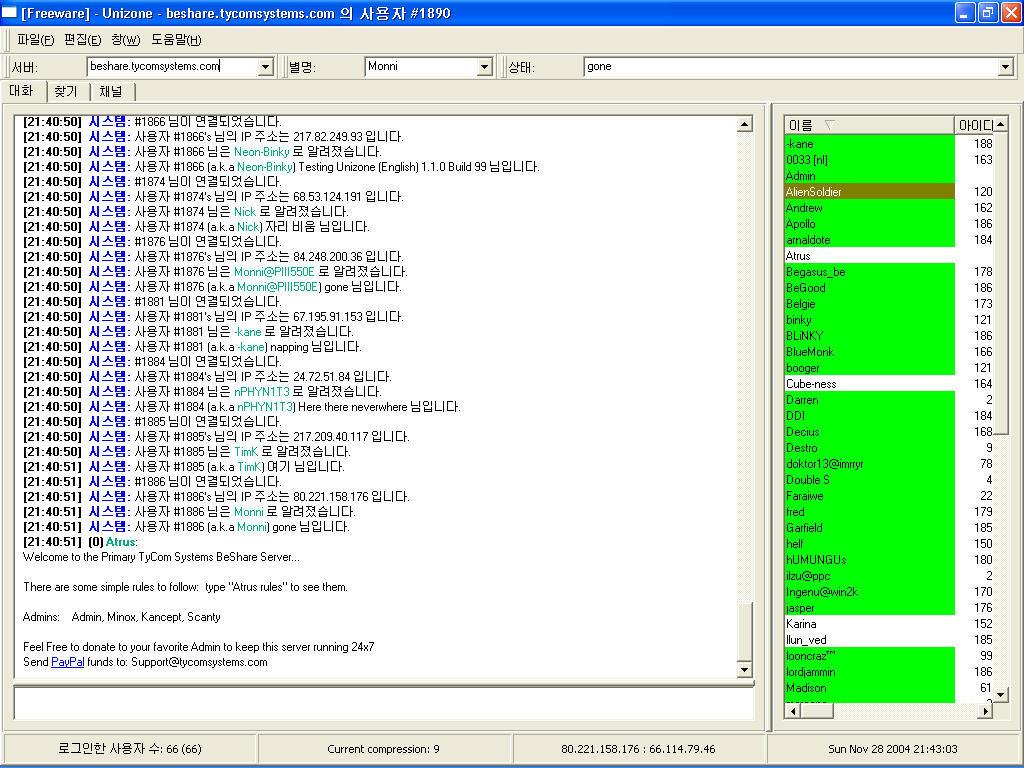Select user Admin in the list
1024x768 pixels.
pyautogui.click(x=869, y=176)
